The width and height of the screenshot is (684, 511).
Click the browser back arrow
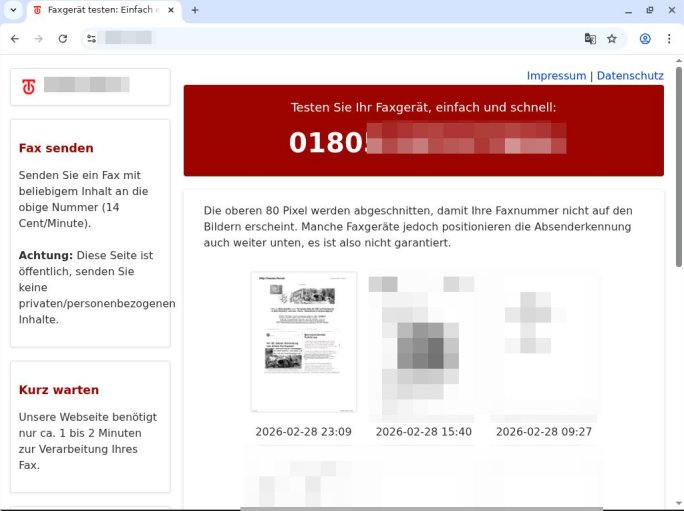[x=15, y=38]
